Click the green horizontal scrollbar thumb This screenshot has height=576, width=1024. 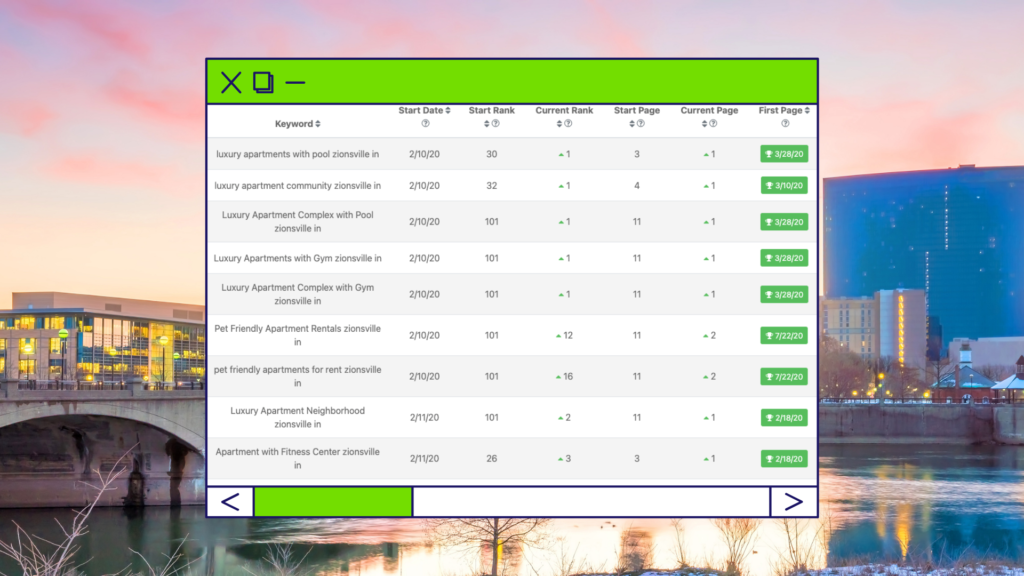(333, 501)
